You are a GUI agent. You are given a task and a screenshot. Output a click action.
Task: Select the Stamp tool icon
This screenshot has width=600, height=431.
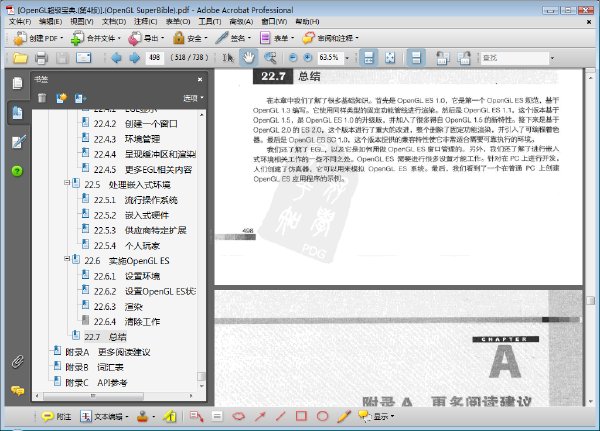(142, 416)
